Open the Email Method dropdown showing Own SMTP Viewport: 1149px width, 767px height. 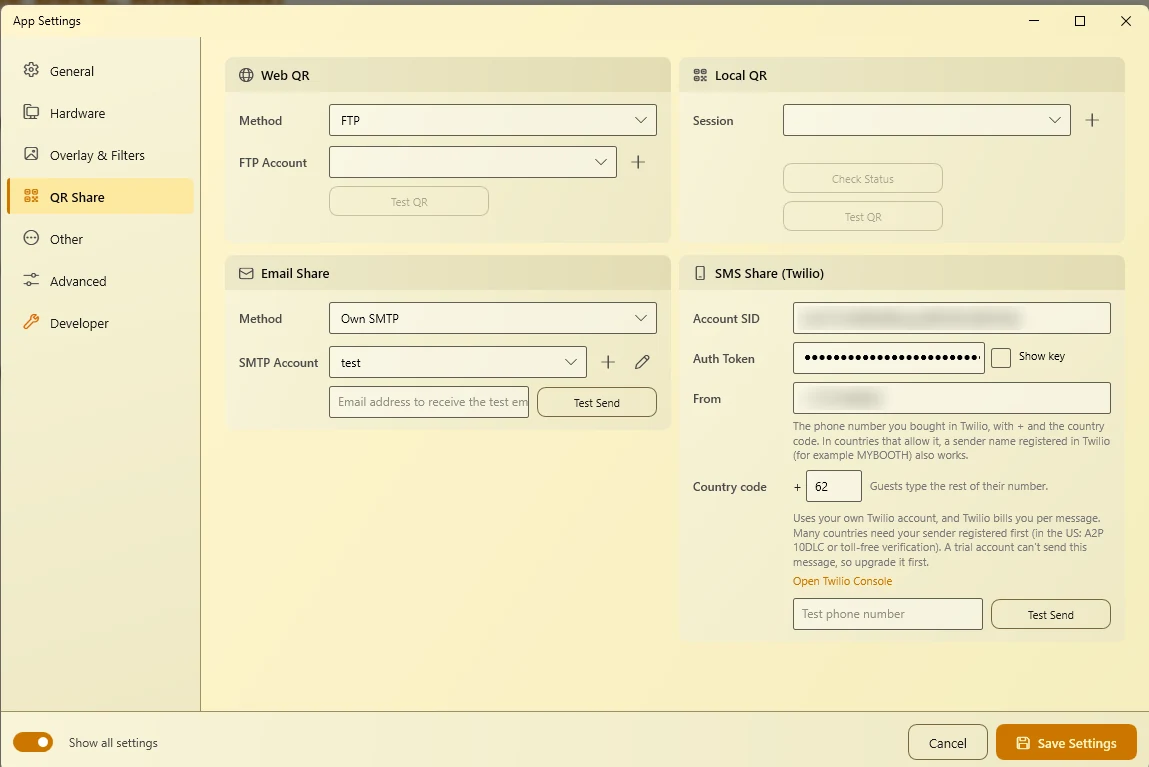coord(492,318)
